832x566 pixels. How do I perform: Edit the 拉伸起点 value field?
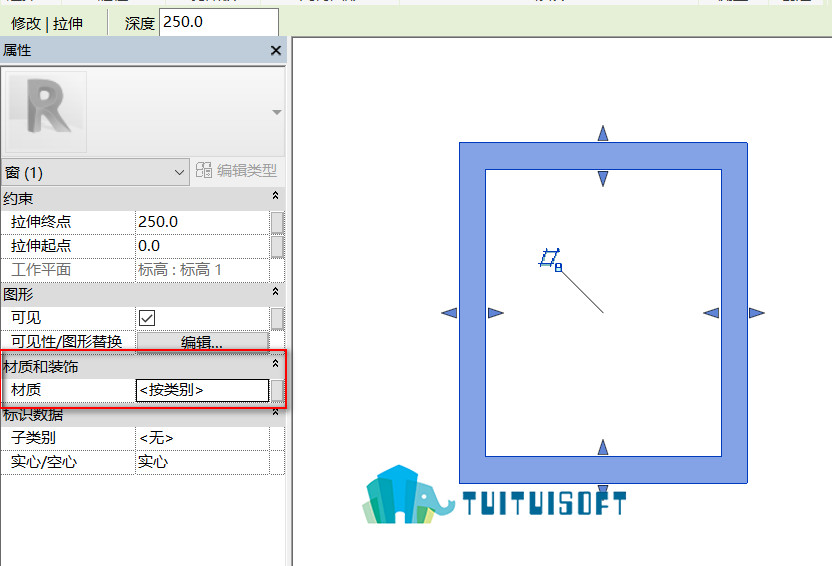pyautogui.click(x=202, y=246)
